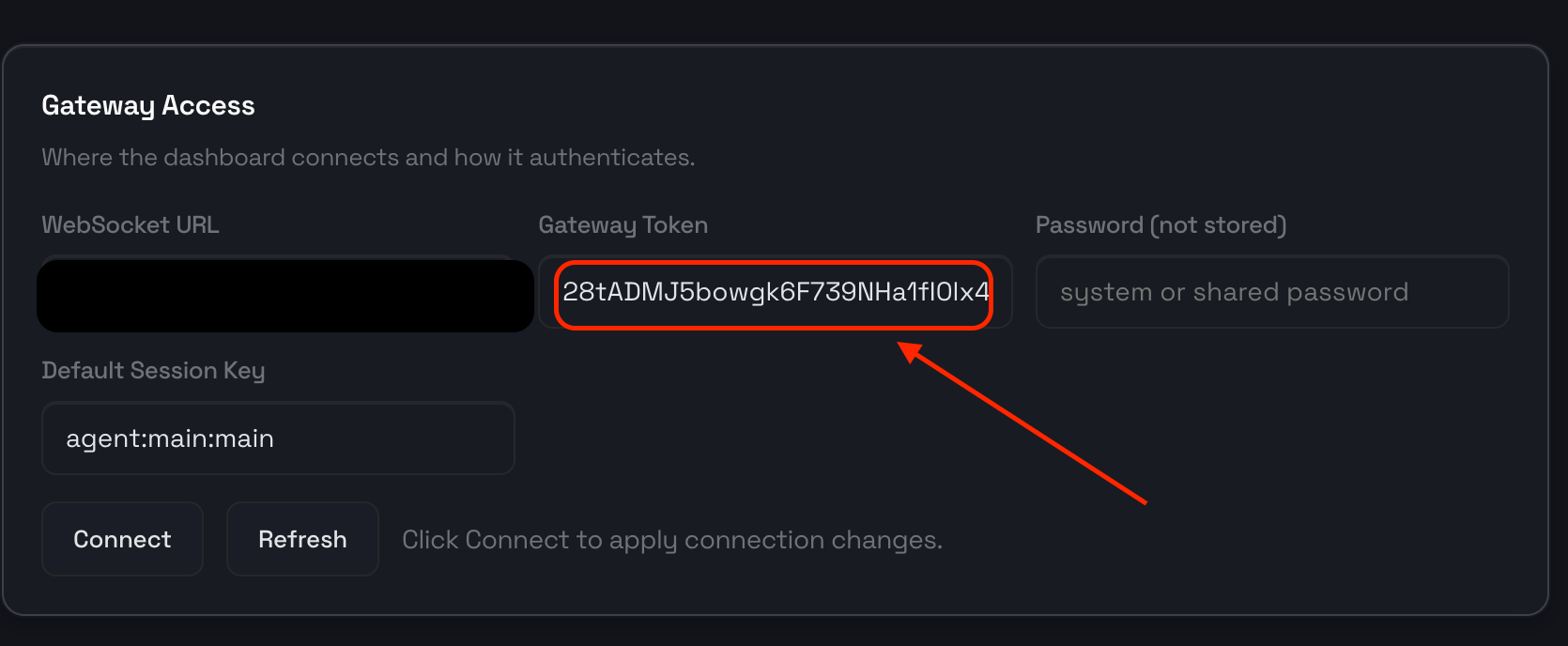Click the Password (not stored) label

point(1161,225)
